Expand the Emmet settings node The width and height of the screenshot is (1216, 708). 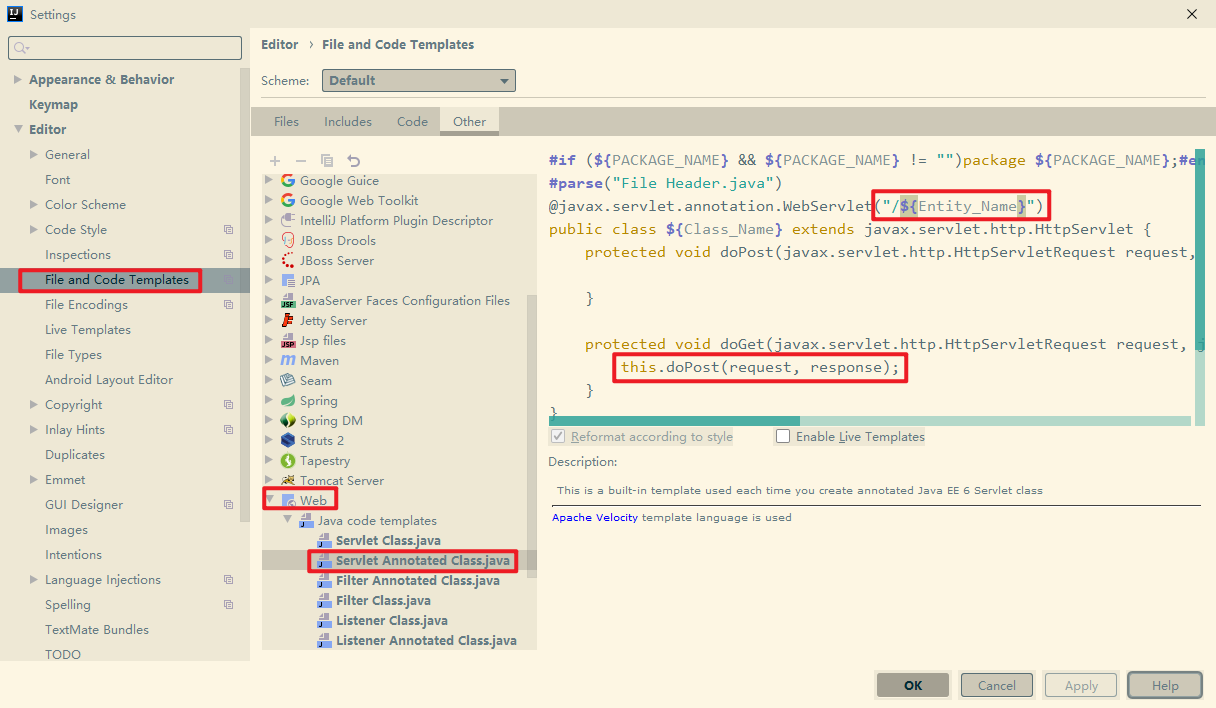pyautogui.click(x=34, y=480)
